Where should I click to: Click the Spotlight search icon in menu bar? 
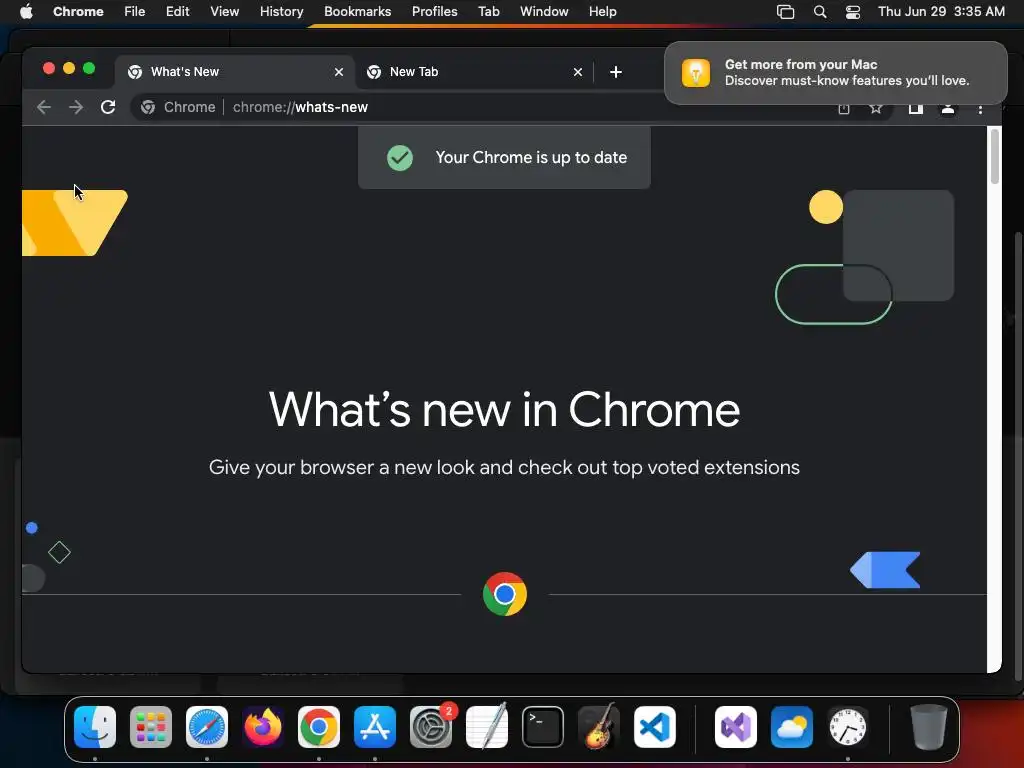(x=820, y=12)
